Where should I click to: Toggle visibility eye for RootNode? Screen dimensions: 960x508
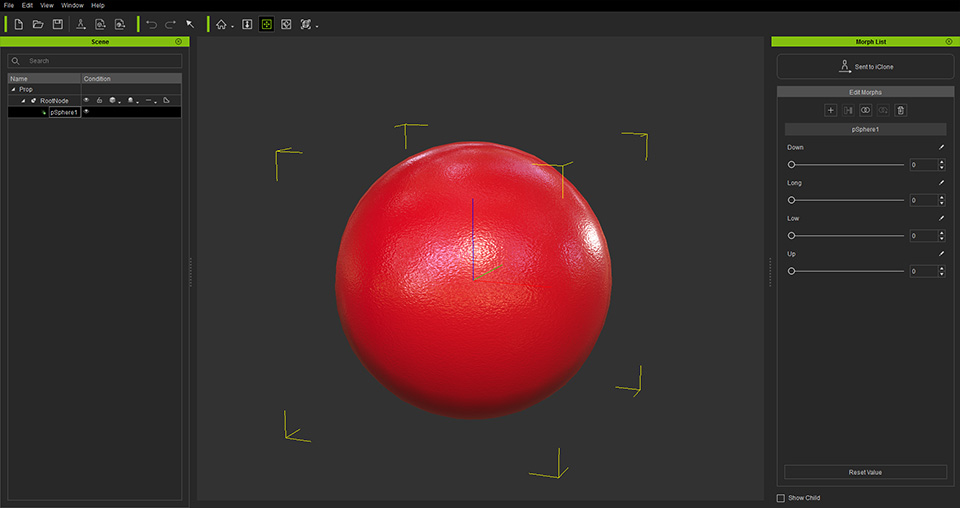tap(86, 100)
